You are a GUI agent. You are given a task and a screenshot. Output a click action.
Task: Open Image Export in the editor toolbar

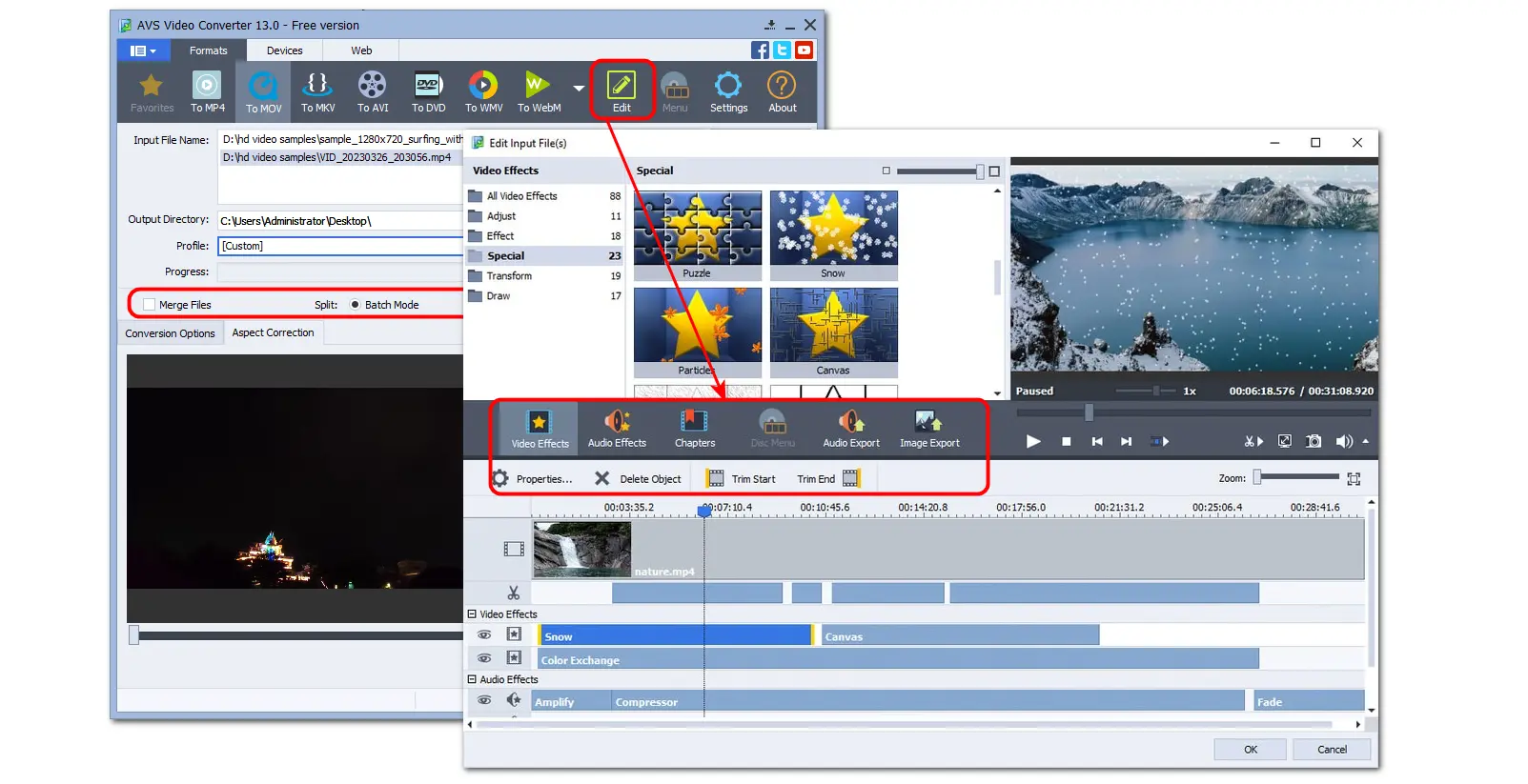click(929, 429)
